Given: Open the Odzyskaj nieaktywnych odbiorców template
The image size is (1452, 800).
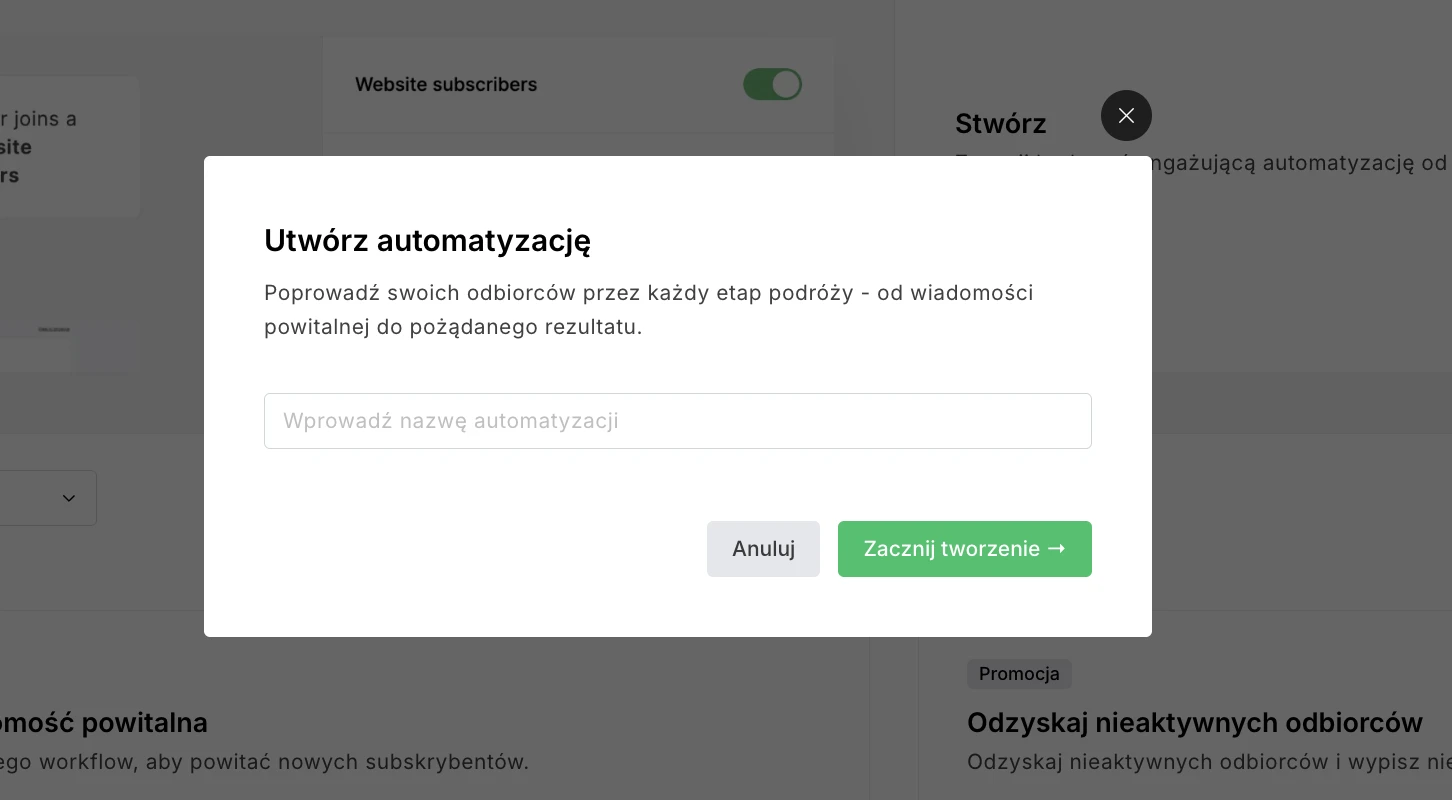Looking at the screenshot, I should click(1194, 722).
